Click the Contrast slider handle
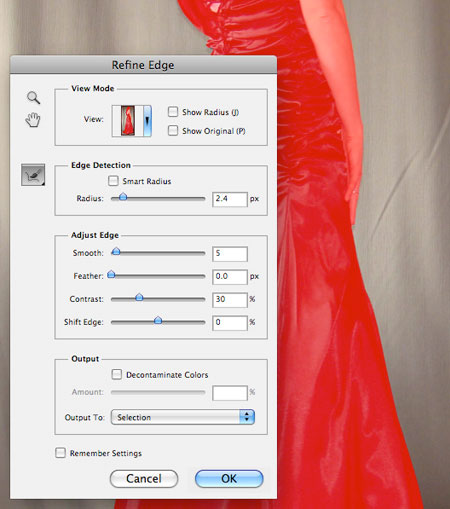This screenshot has width=450, height=509. (139, 297)
